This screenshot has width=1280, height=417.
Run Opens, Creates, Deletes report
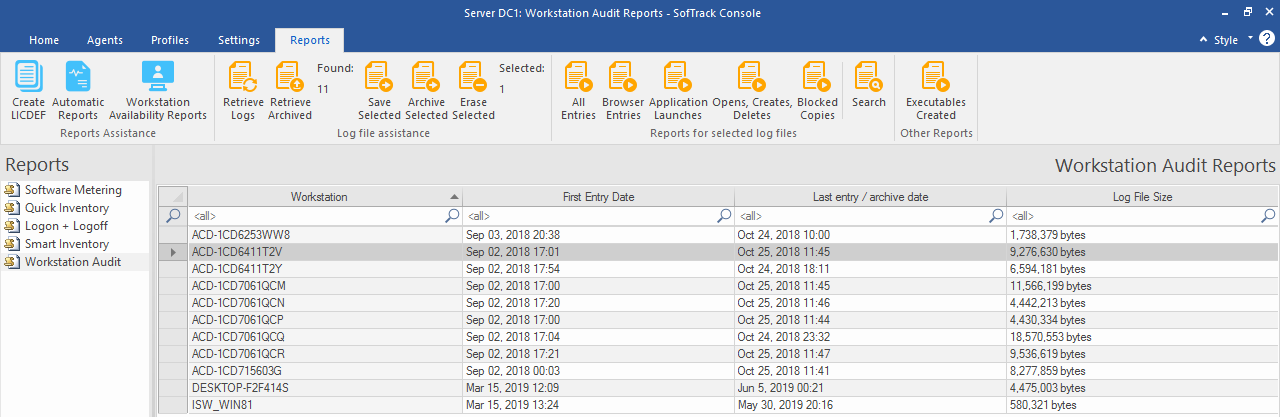click(x=752, y=90)
